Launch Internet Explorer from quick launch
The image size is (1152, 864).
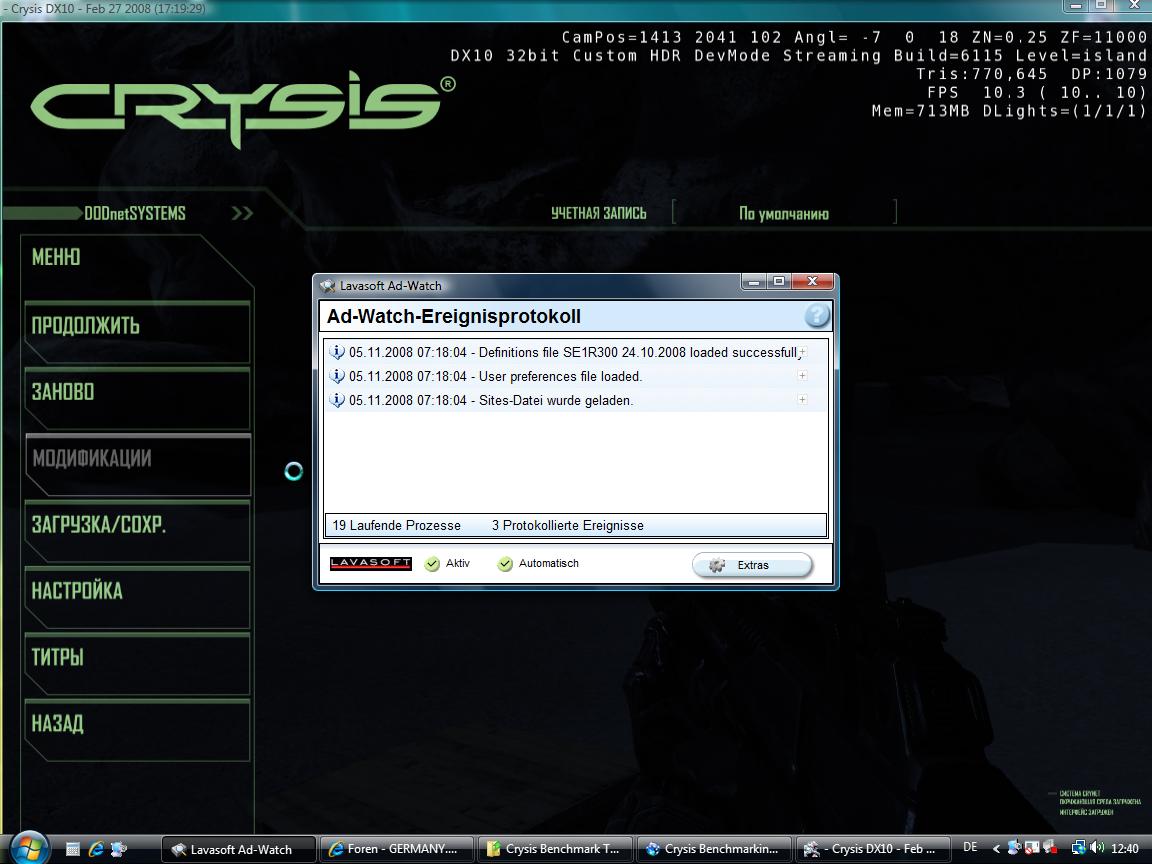click(96, 849)
